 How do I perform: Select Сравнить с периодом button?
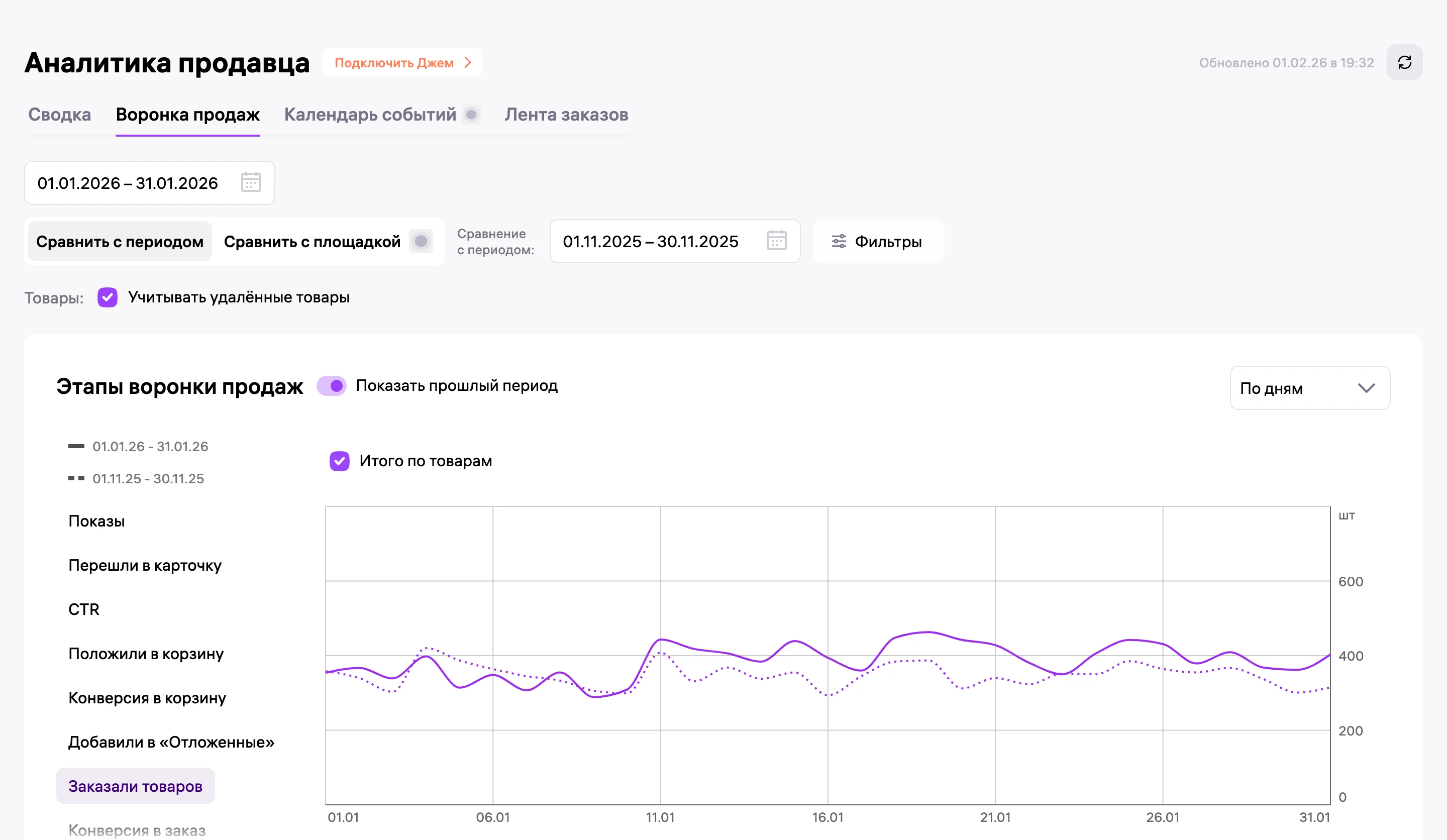(120, 242)
